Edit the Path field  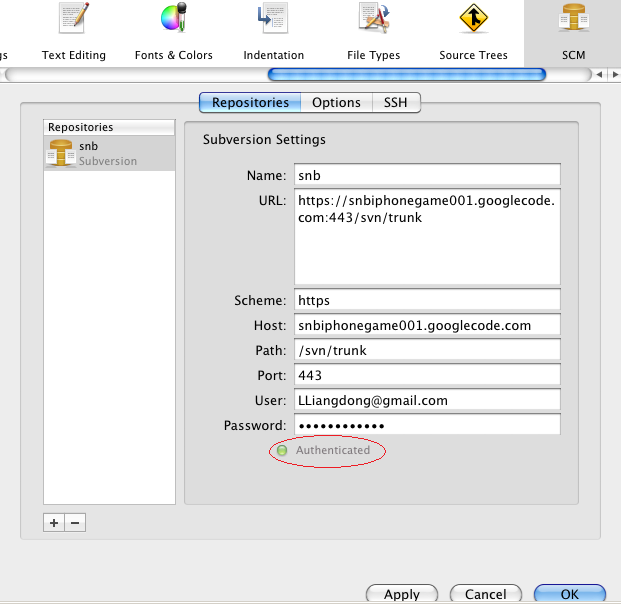(427, 349)
